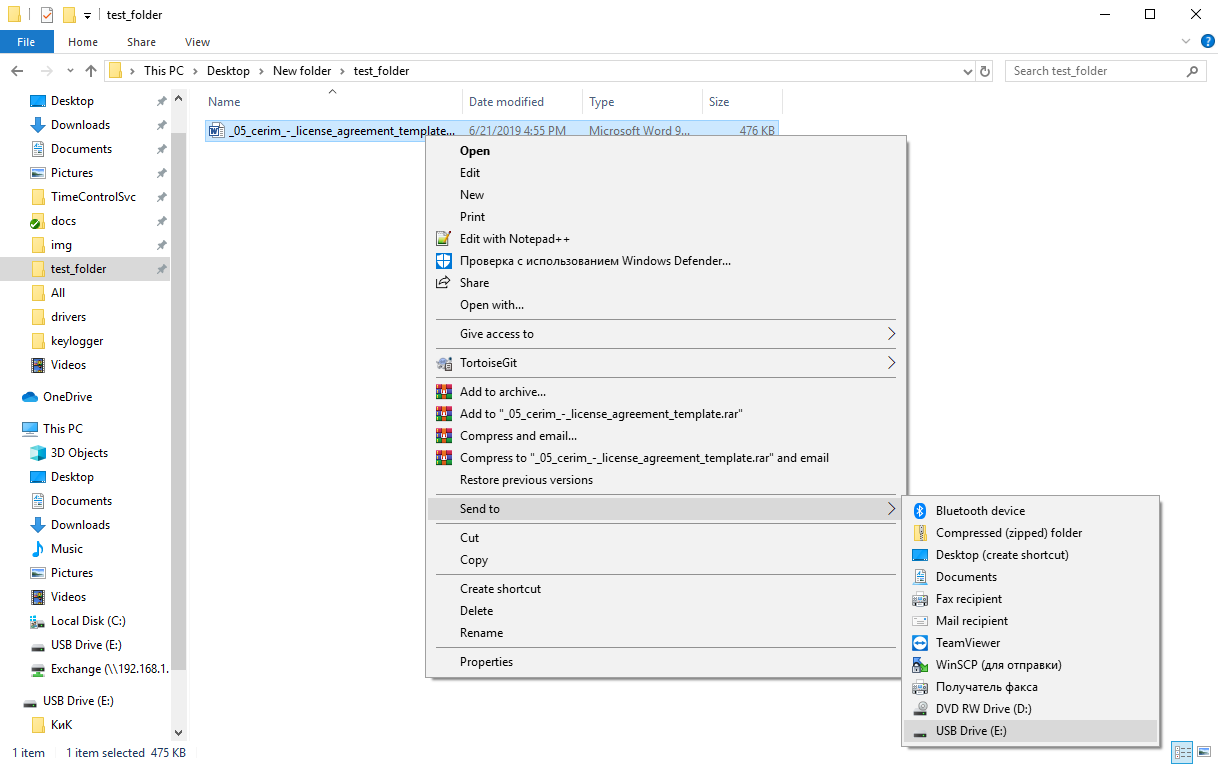Viewport: 1218px width, 764px height.
Task: Click the Compressed (zipped) folder icon
Action: coord(920,533)
